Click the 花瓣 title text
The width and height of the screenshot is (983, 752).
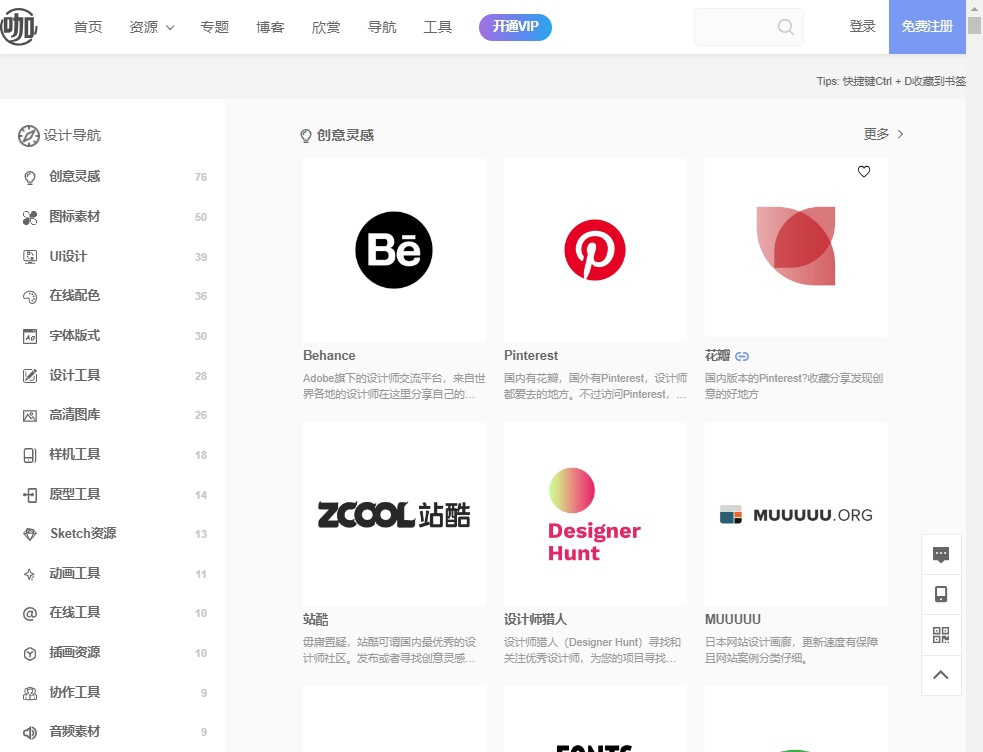(718, 356)
